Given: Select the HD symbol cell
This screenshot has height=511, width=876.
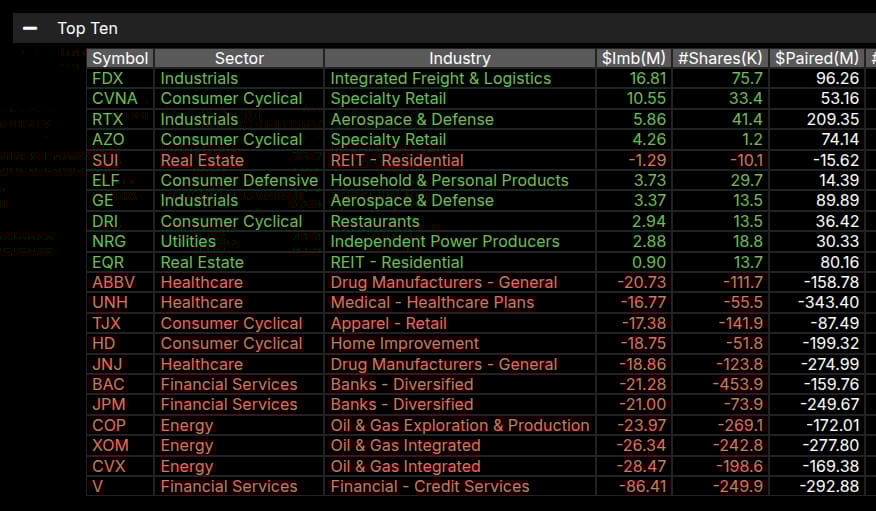Looking at the screenshot, I should pyautogui.click(x=120, y=343).
